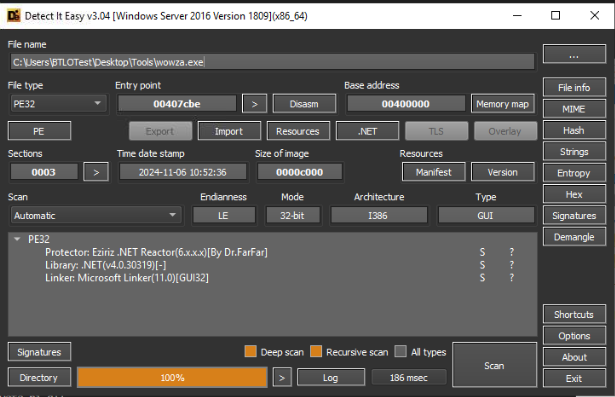The image size is (615, 397).
Task: Click the Directory button
Action: click(x=39, y=377)
